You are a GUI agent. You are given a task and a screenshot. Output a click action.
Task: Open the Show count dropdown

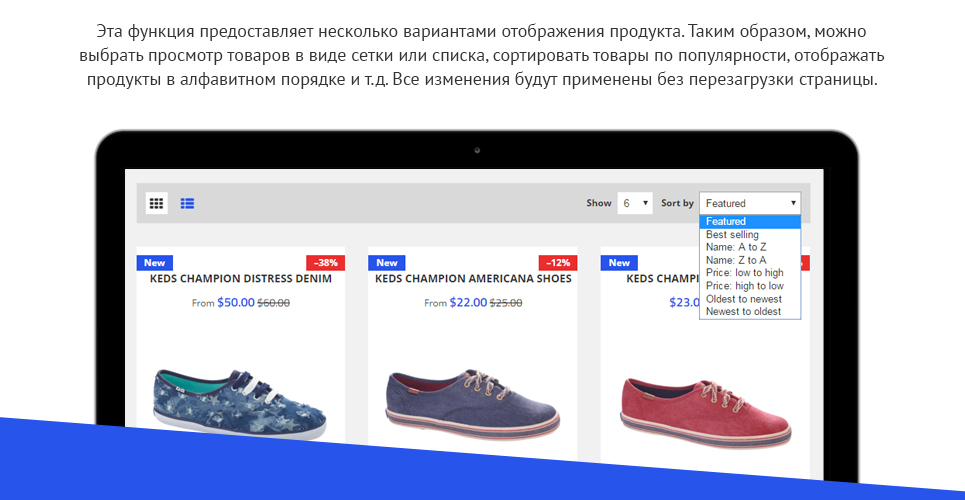click(635, 203)
